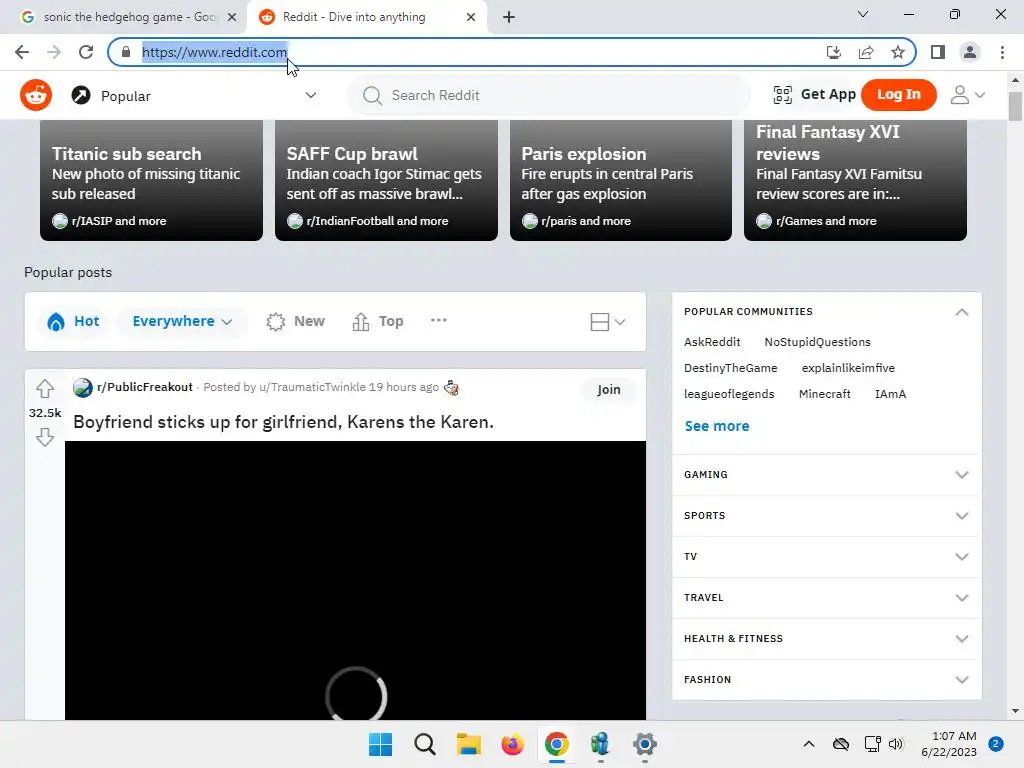Screen dimensions: 1024x768
Task: Click in the Search Reddit field
Action: 549,95
